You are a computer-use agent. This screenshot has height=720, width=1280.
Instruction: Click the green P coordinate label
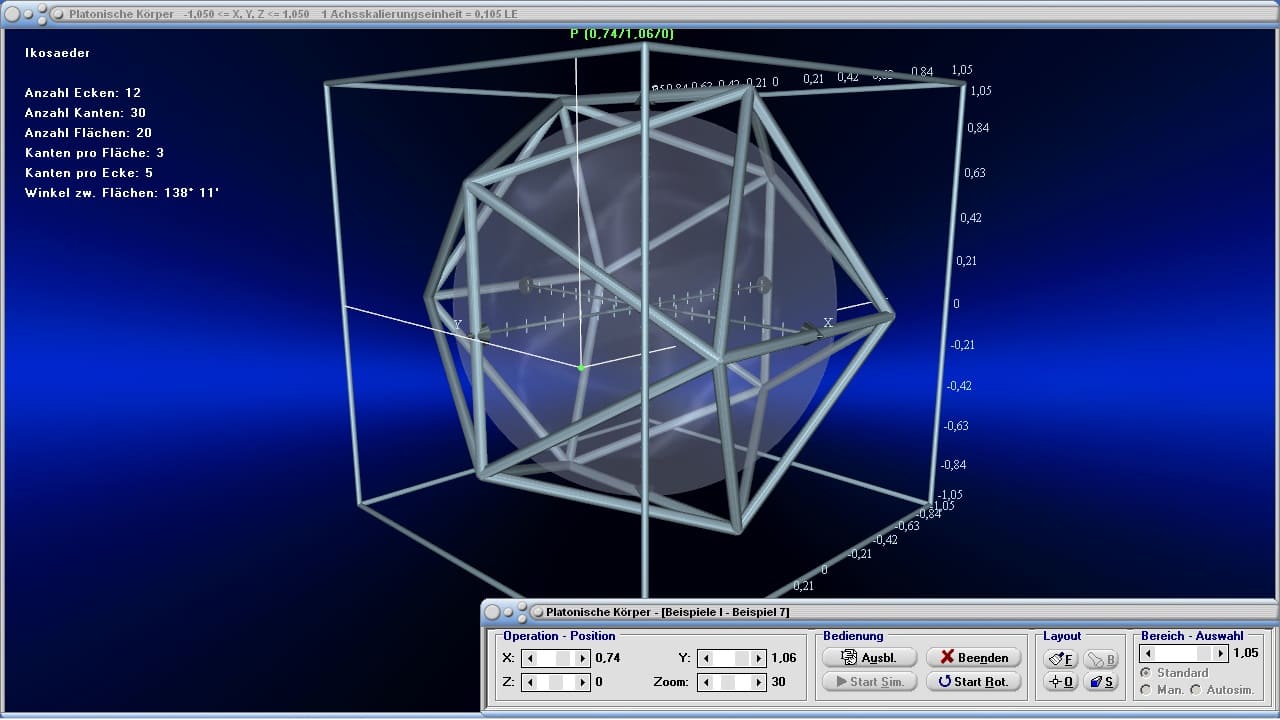(622, 34)
